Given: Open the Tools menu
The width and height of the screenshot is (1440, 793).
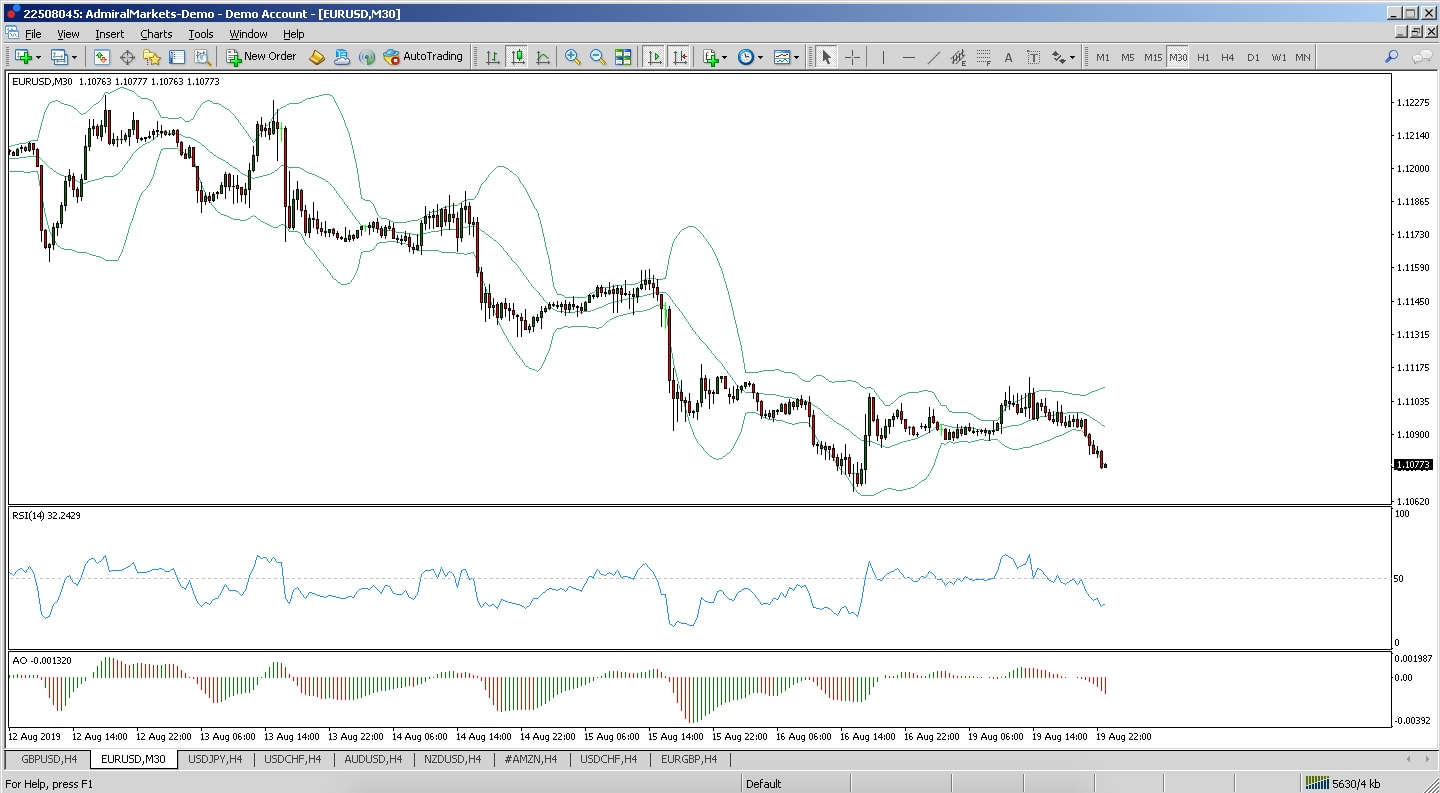Looking at the screenshot, I should [x=201, y=34].
